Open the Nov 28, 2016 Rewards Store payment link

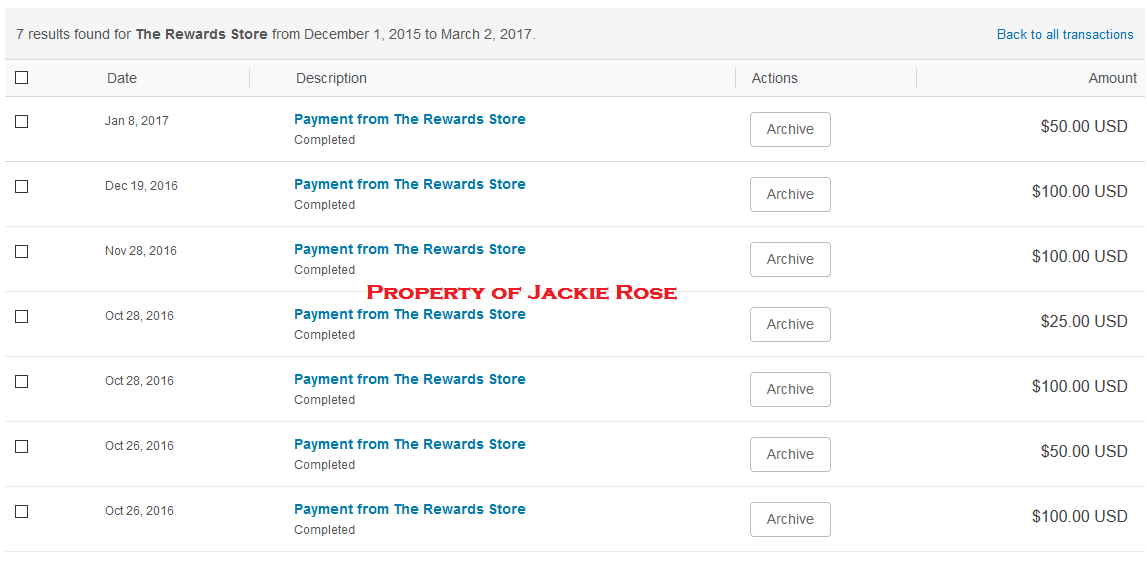coord(410,249)
